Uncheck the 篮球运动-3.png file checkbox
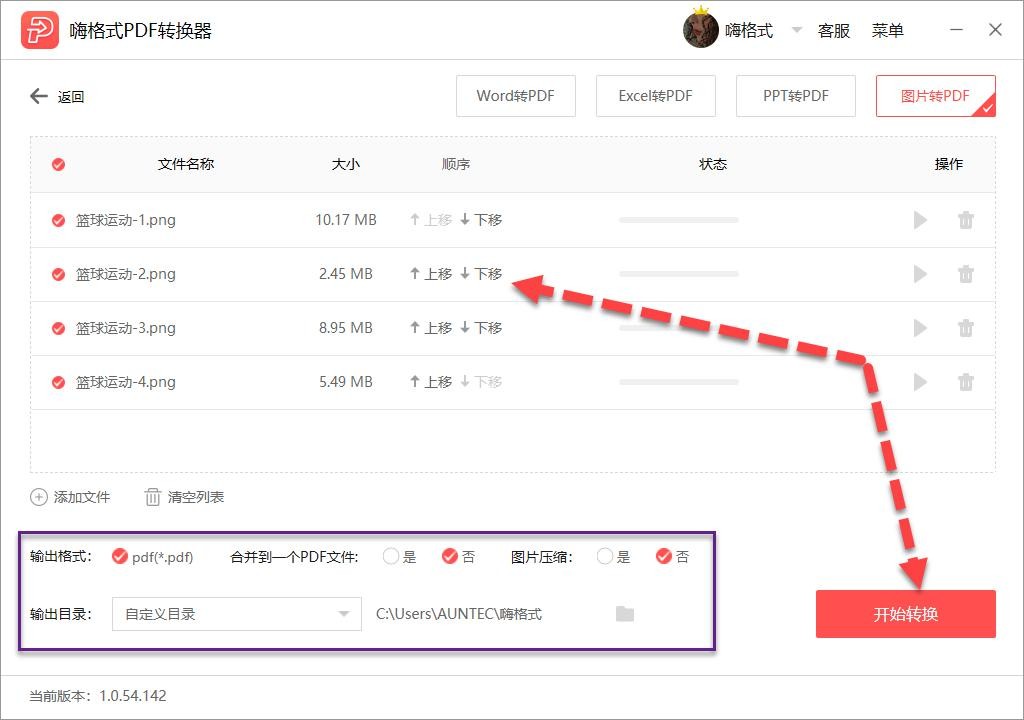1024x720 pixels. (x=59, y=328)
